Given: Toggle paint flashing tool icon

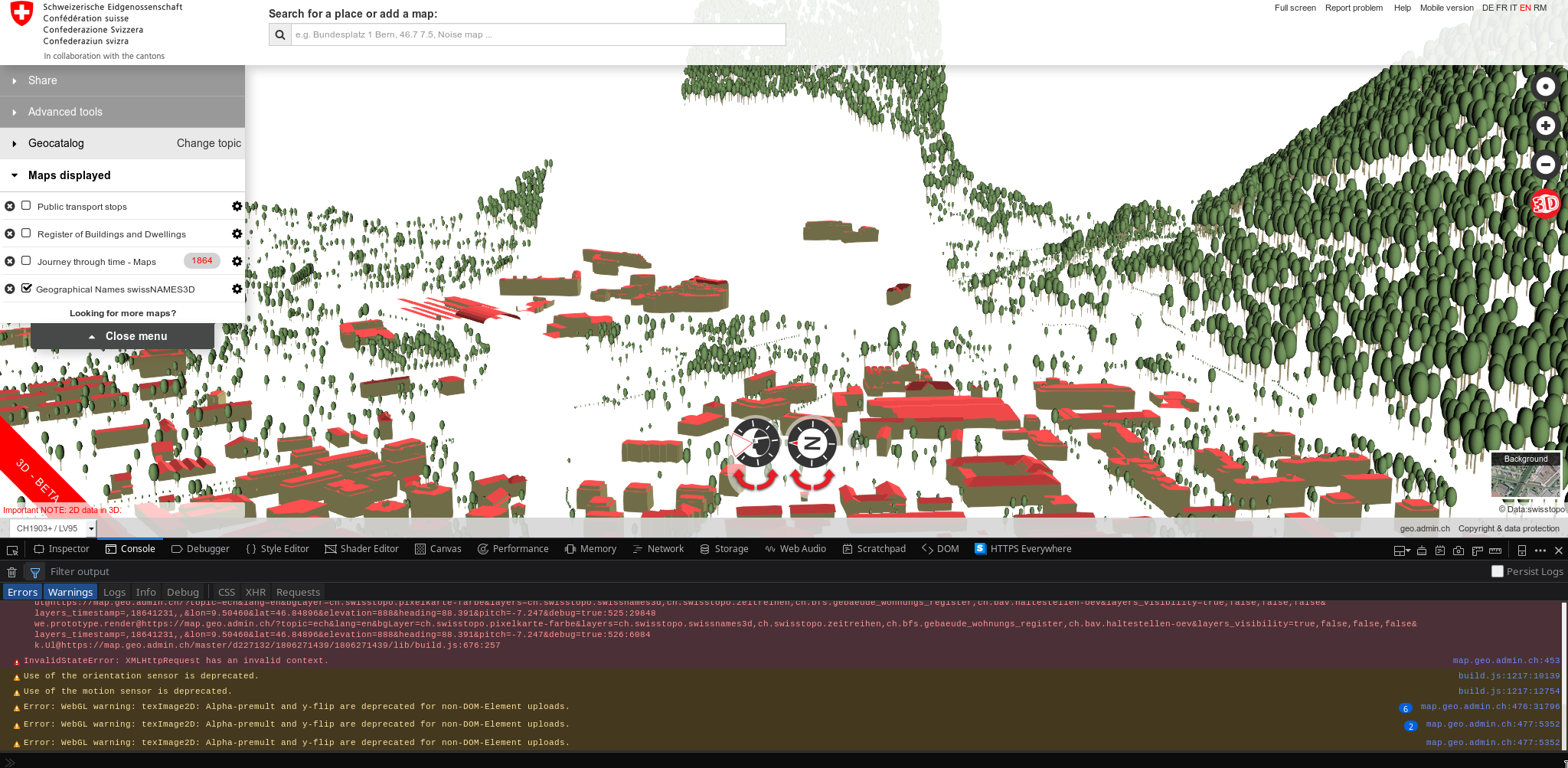Looking at the screenshot, I should tap(1422, 551).
